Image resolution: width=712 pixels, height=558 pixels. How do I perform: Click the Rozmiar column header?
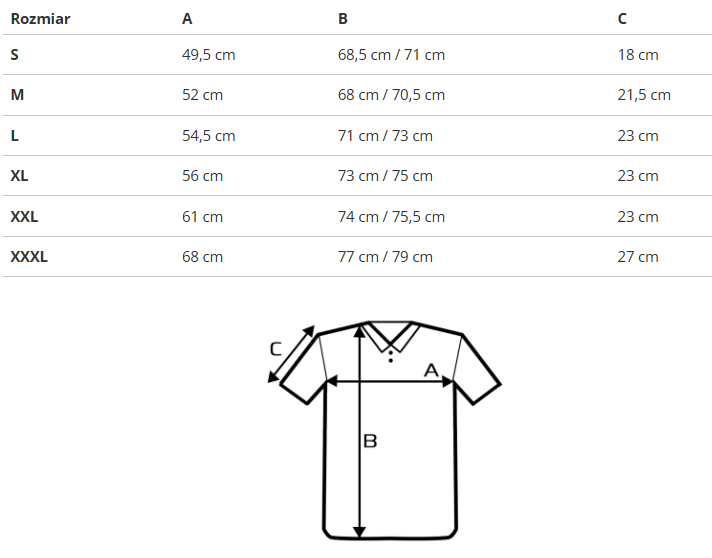(x=40, y=19)
